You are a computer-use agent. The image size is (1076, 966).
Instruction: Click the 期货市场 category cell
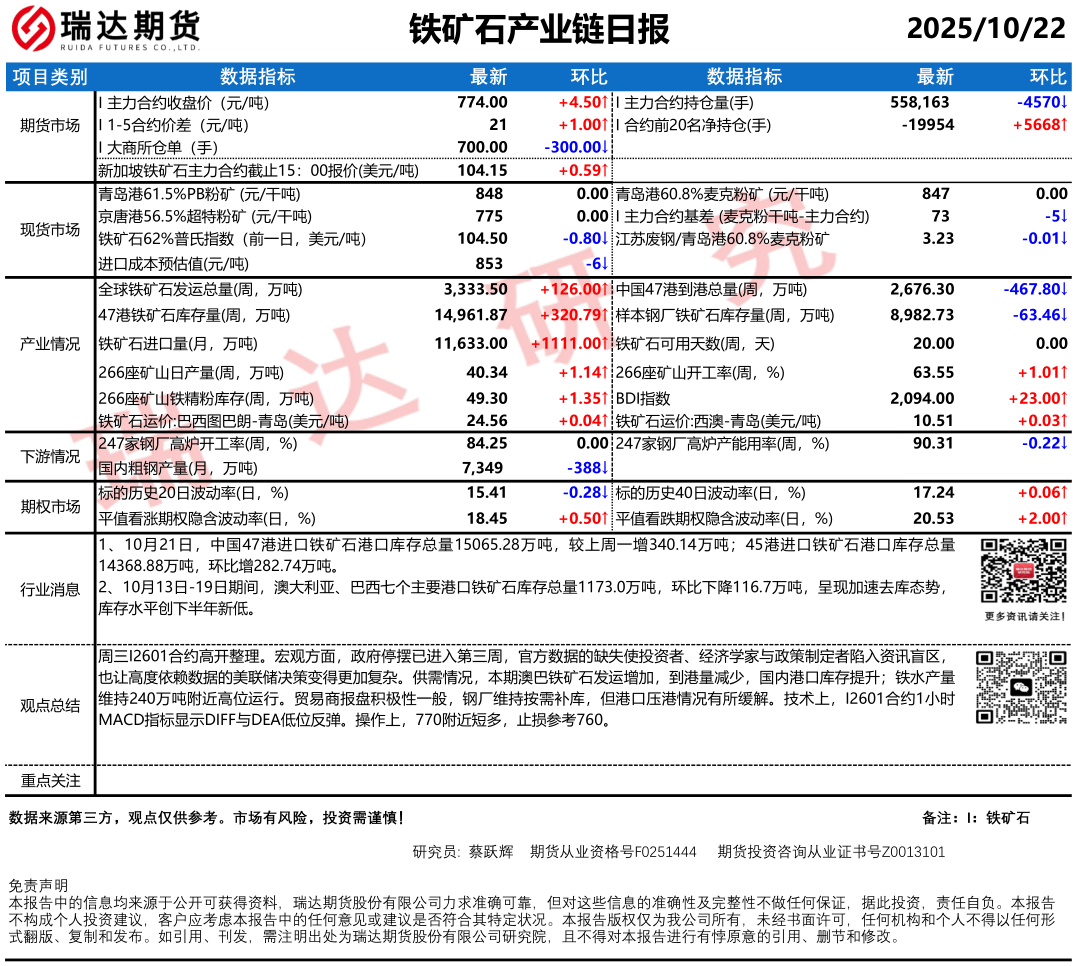coord(50,125)
